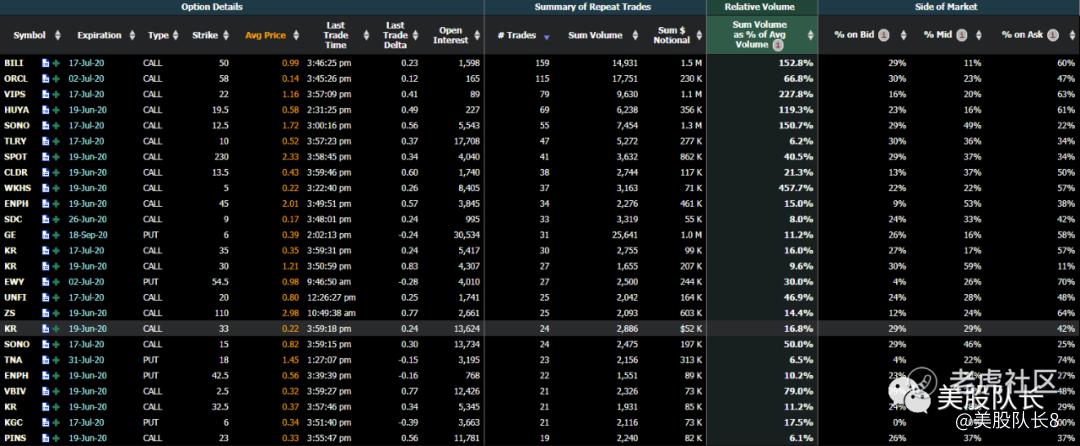This screenshot has height=446, width=1080.
Task: Open the document icon for CLDR
Action: pos(45,172)
